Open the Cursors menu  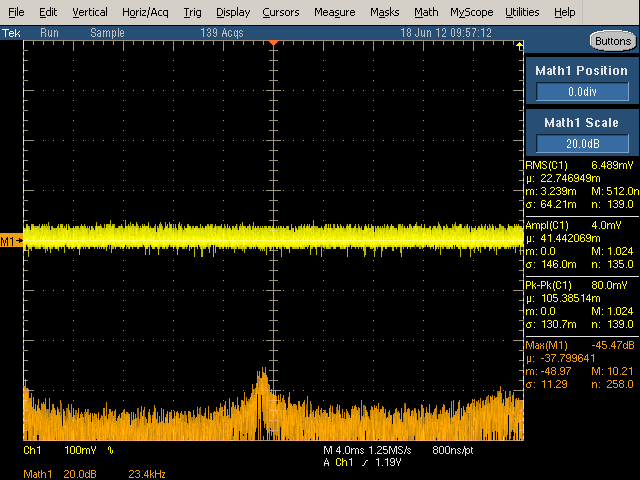click(281, 12)
